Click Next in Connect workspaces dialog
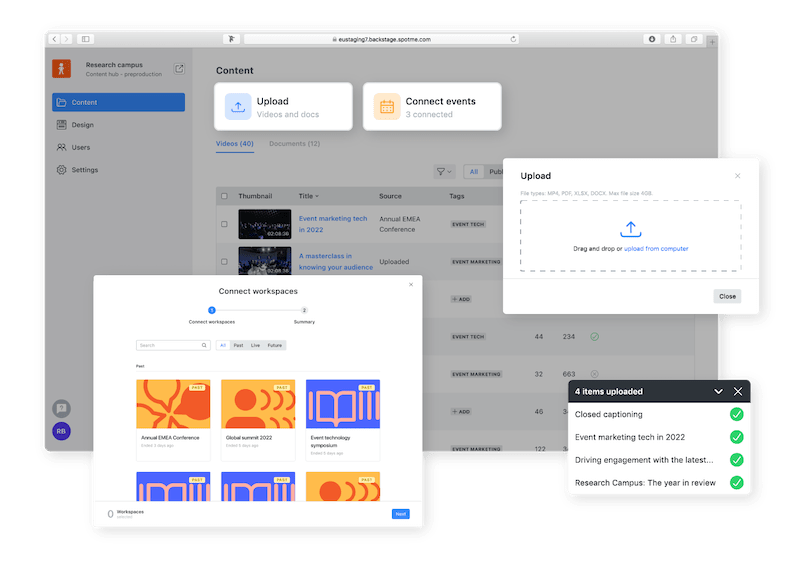Viewport: 800px width, 565px height. point(401,514)
